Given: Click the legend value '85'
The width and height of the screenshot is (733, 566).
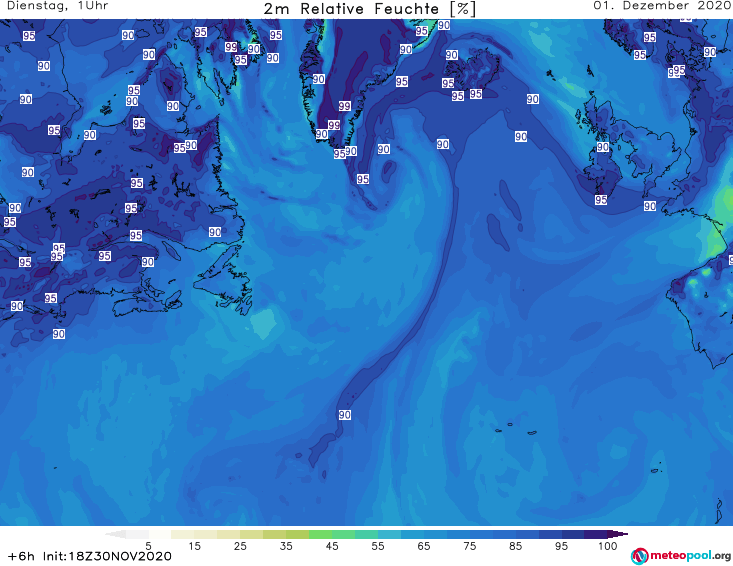Looking at the screenshot, I should (515, 546).
